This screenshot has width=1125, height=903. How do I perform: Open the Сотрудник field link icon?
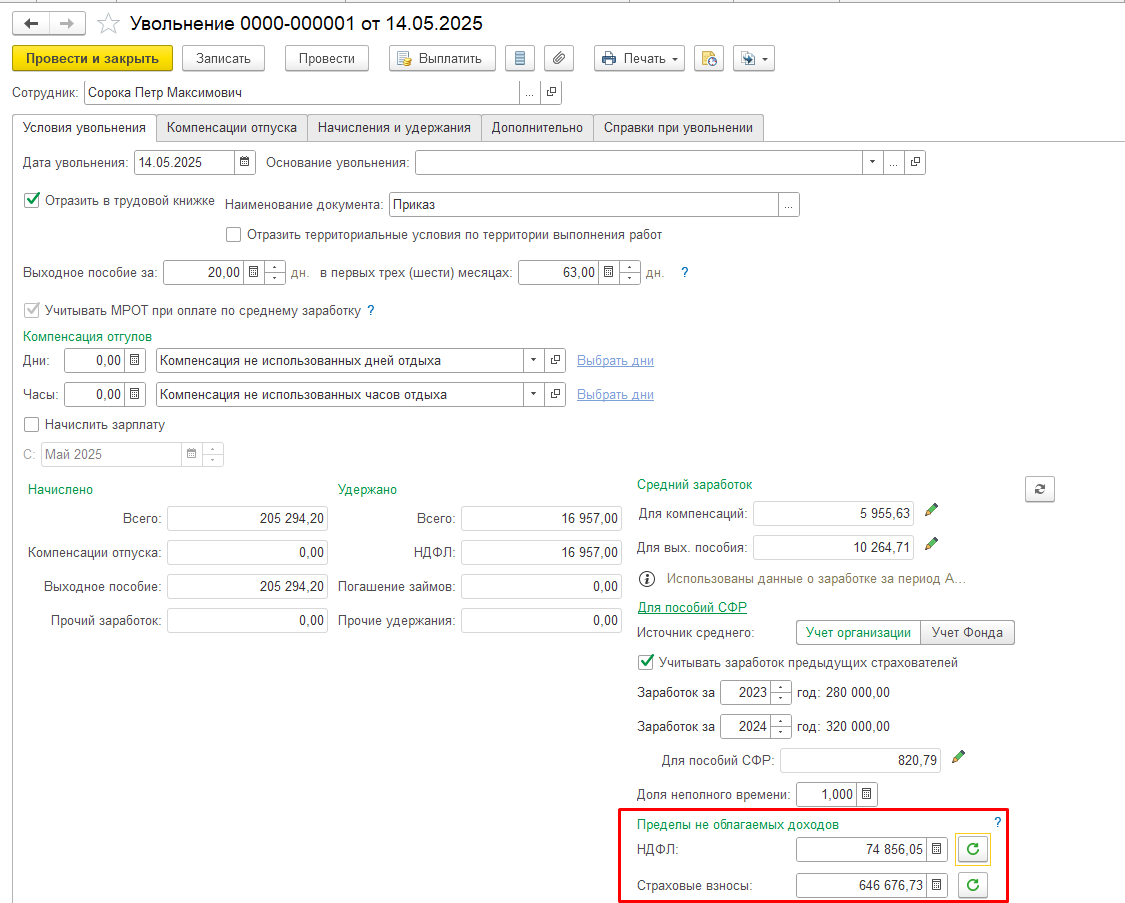(x=551, y=93)
